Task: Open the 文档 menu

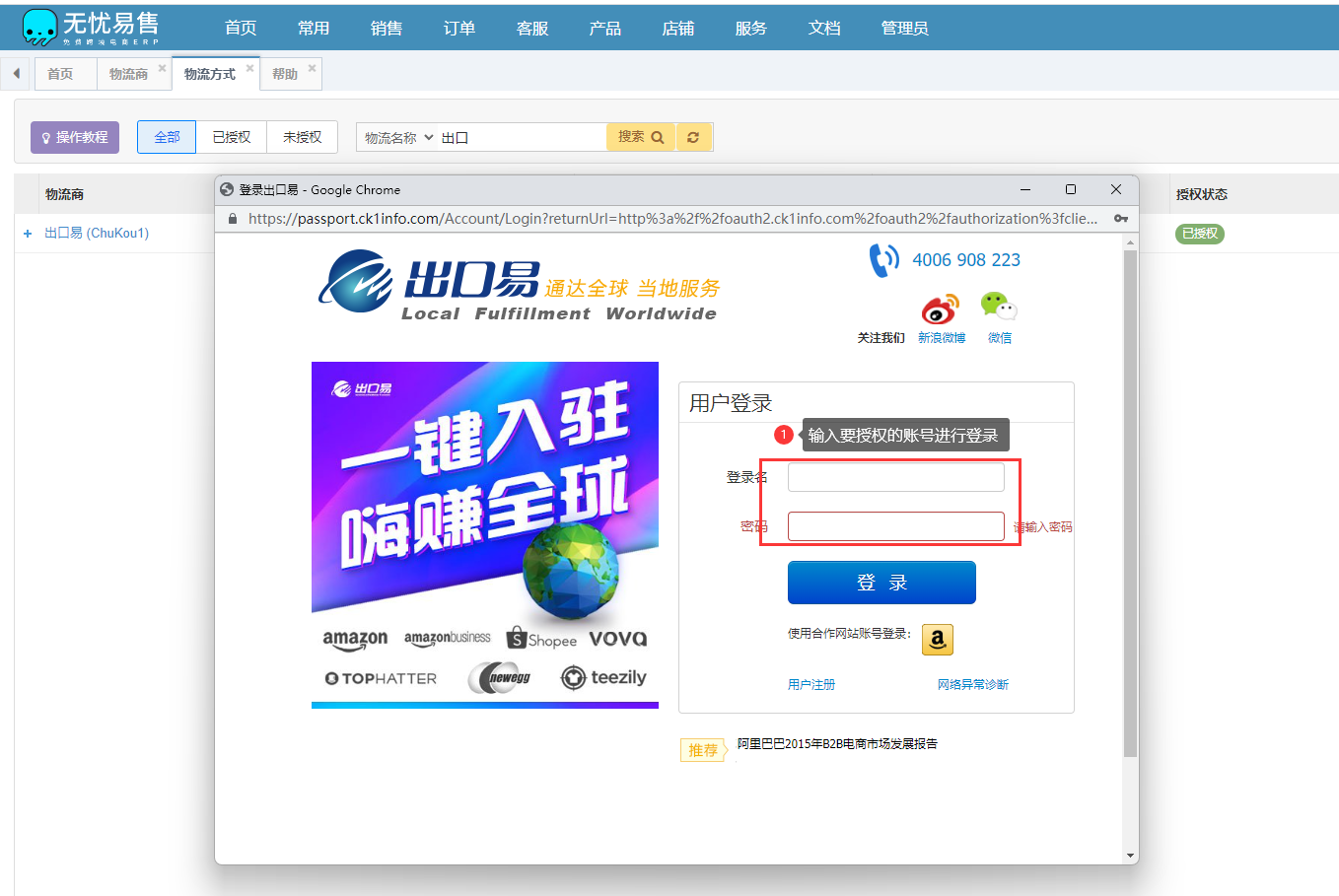Action: click(x=824, y=29)
